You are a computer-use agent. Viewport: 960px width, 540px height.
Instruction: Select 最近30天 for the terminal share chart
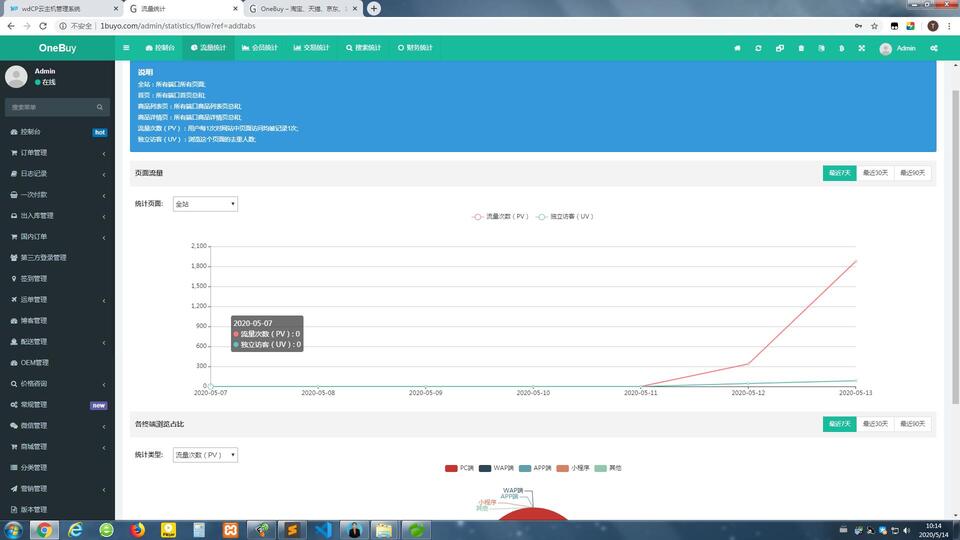(875, 424)
